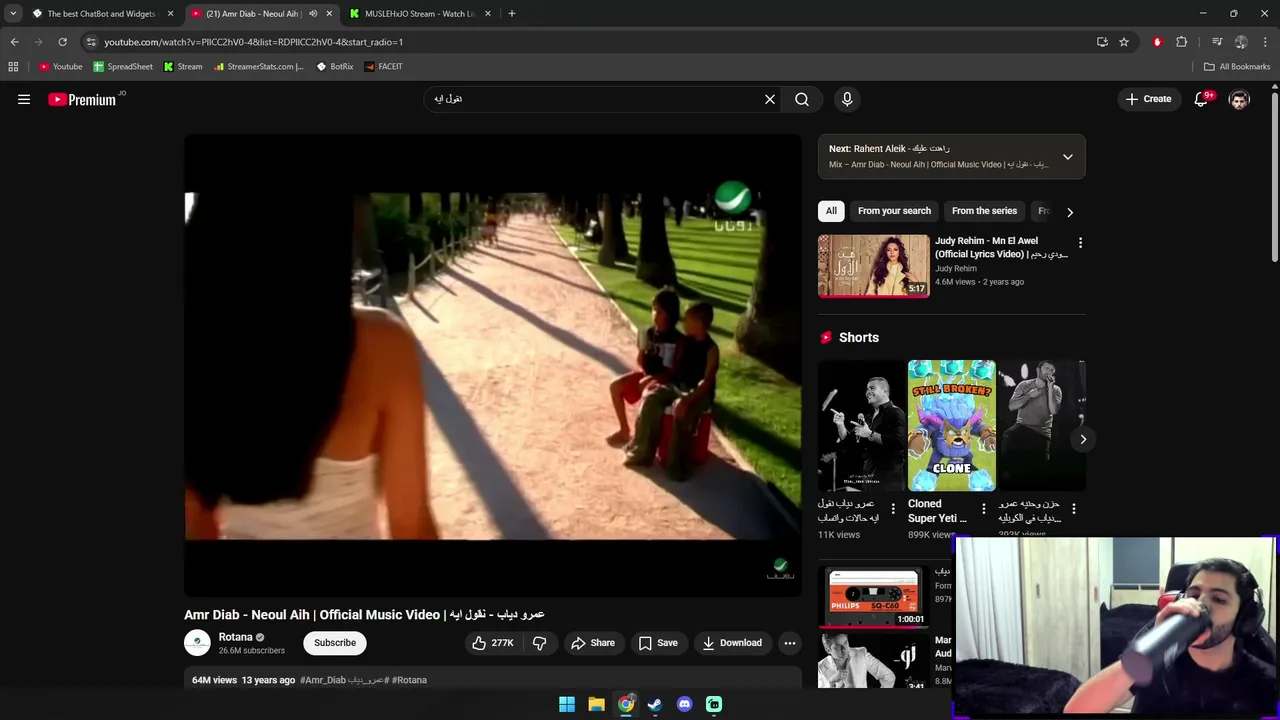Open more actions ellipsis below the video

tap(790, 643)
